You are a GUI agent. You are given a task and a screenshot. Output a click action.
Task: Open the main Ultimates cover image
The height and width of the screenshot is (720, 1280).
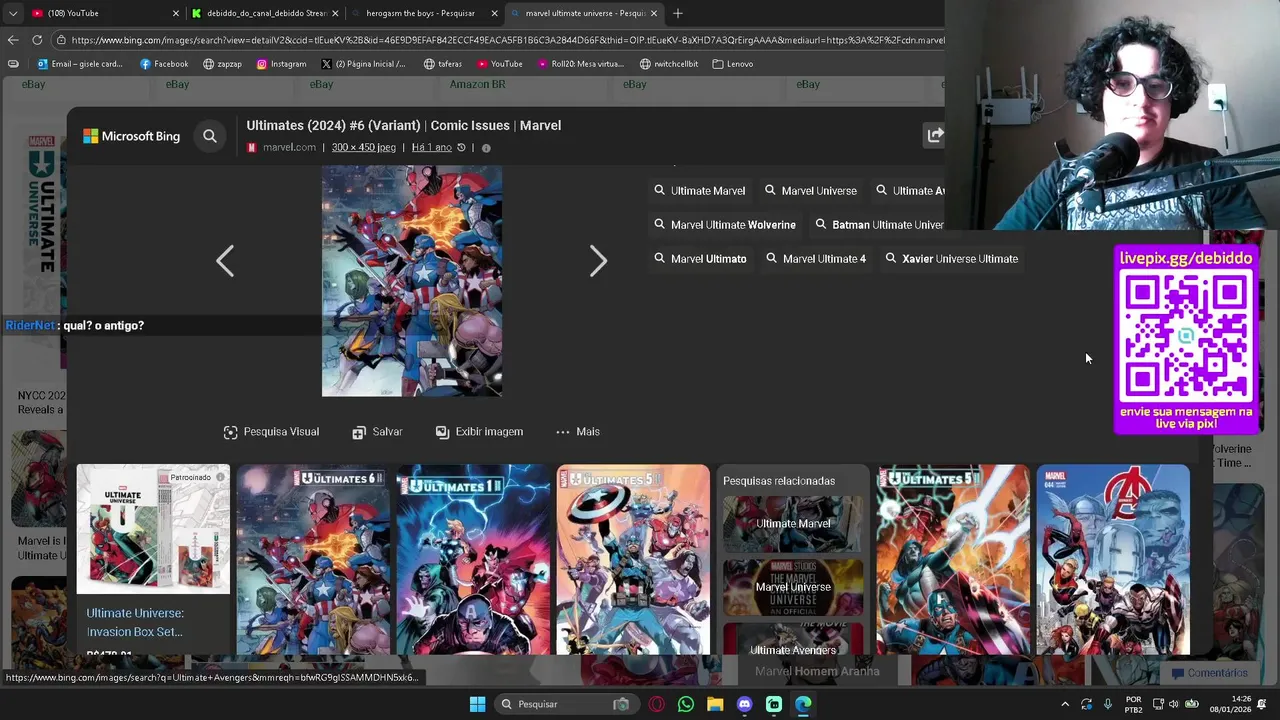pyautogui.click(x=412, y=281)
